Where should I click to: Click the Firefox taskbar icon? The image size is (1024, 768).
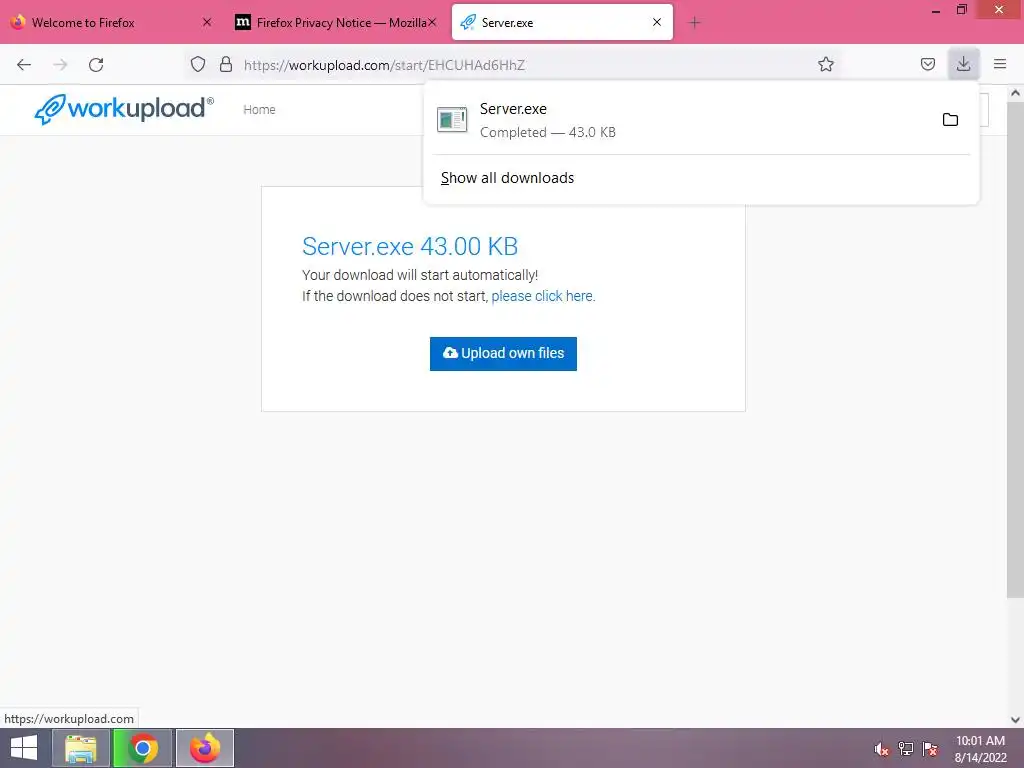coord(205,748)
